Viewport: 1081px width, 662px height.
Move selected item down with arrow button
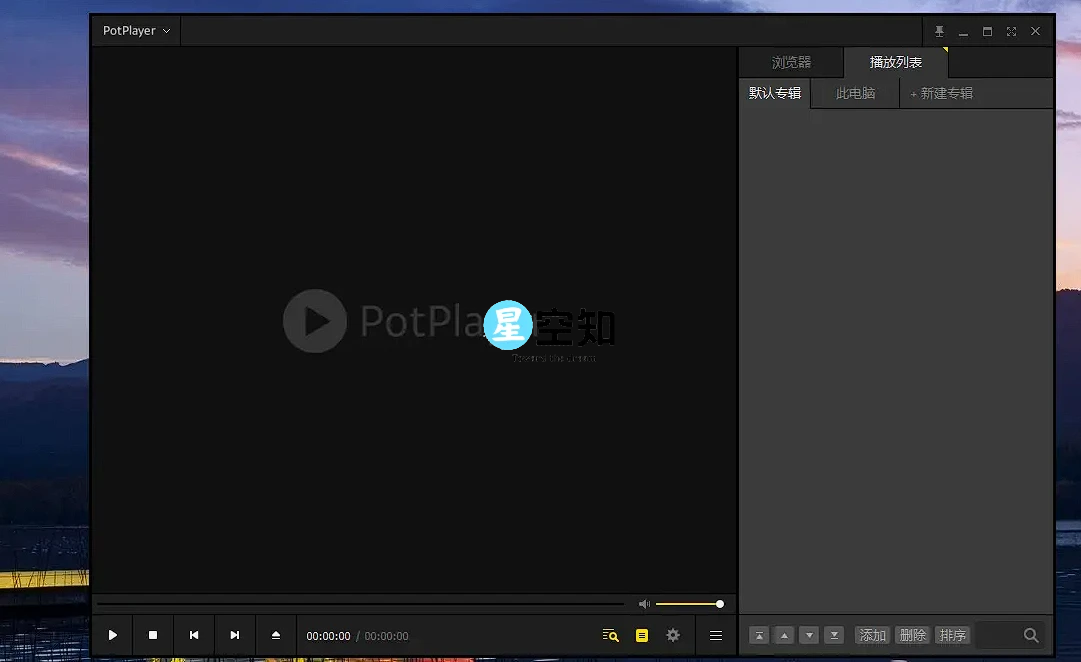[x=809, y=635]
